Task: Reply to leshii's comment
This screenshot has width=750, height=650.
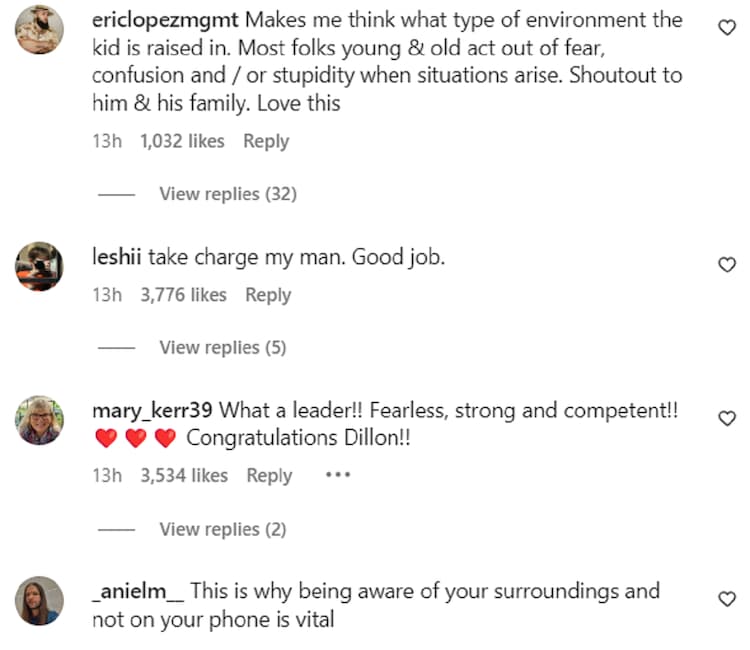Action: coord(268,295)
